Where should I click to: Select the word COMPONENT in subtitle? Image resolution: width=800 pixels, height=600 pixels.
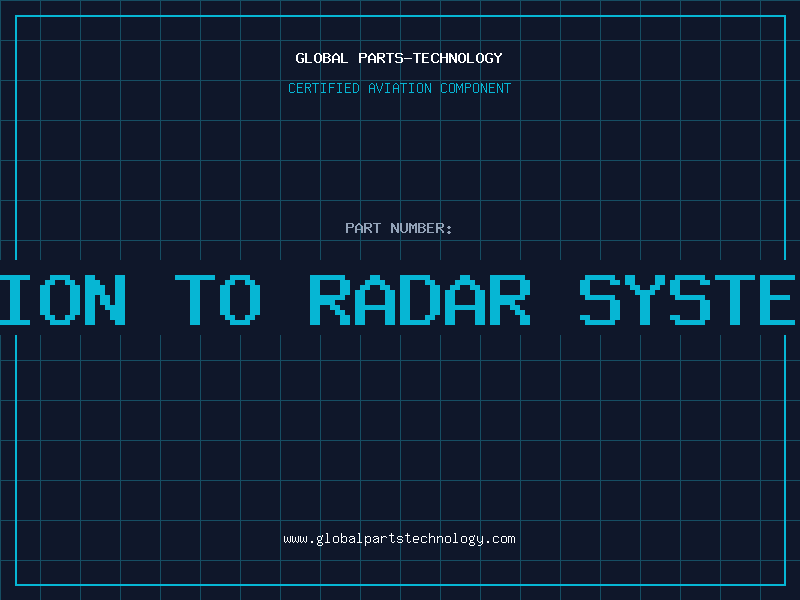(x=476, y=88)
